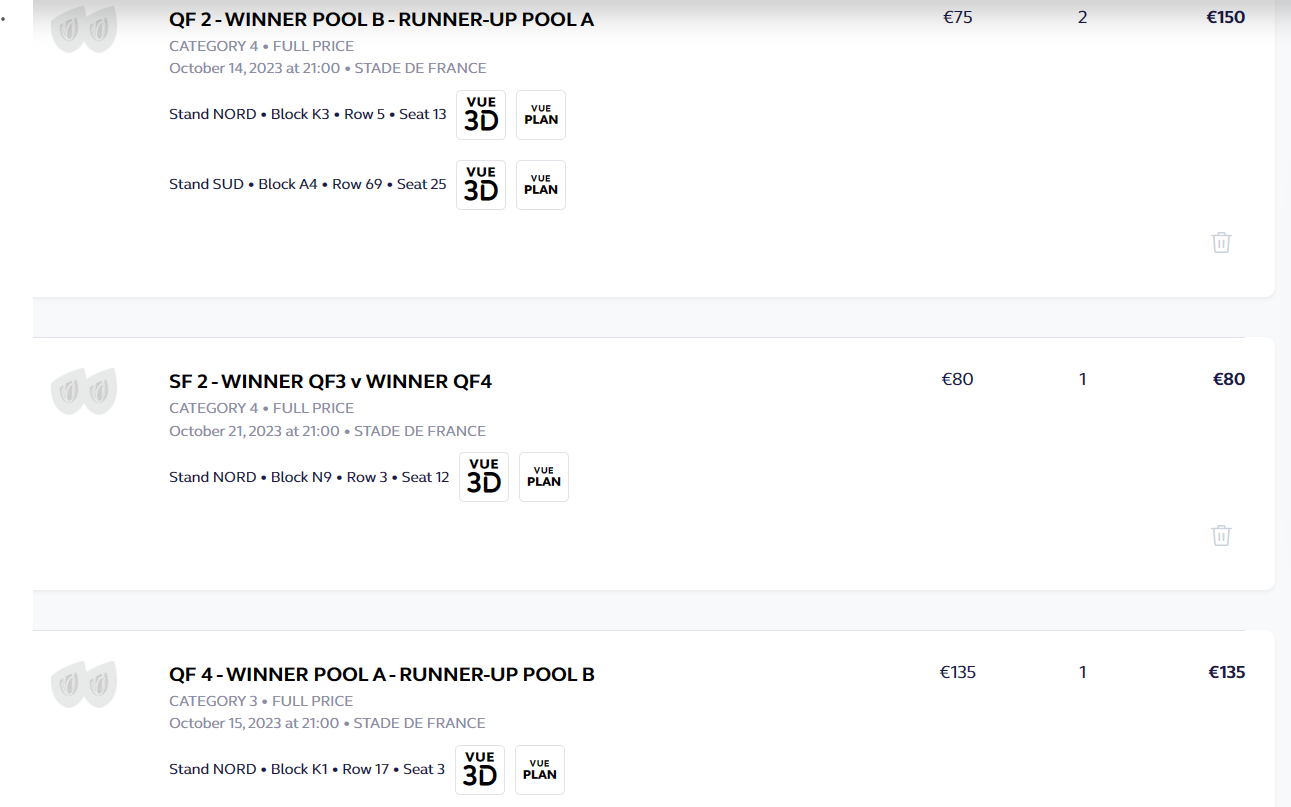Viewport: 1291px width, 807px height.
Task: Show plan view for Block A4 Row 69
Action: point(541,185)
